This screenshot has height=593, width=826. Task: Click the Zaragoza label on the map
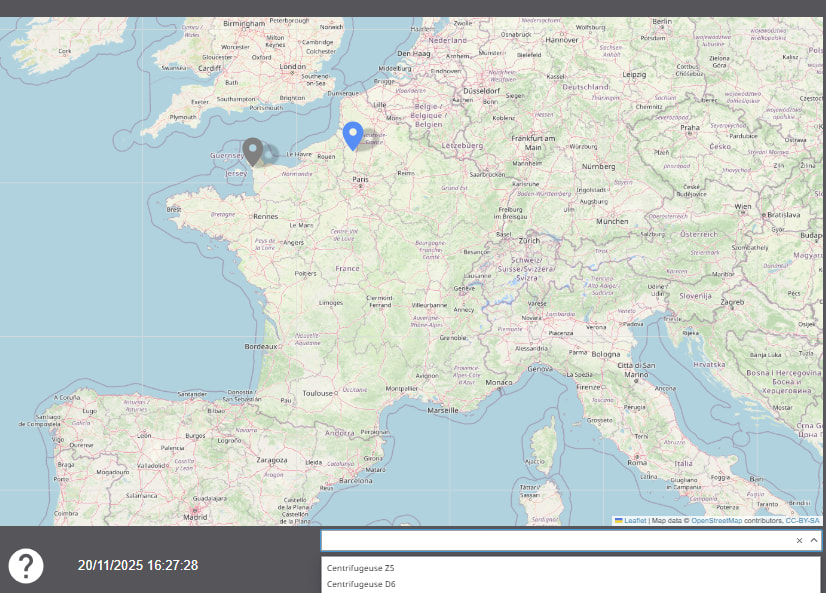272,460
